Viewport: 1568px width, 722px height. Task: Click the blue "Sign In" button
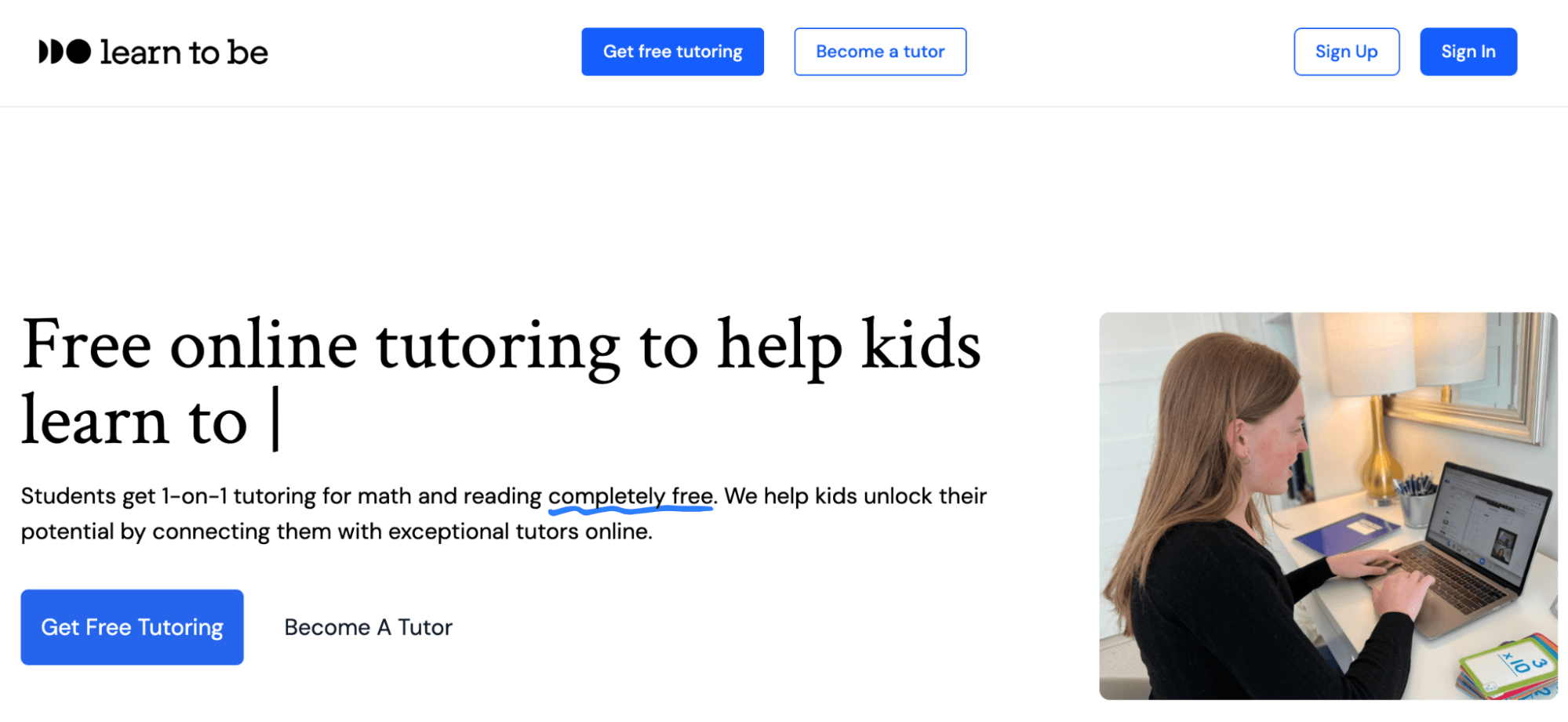pos(1468,52)
